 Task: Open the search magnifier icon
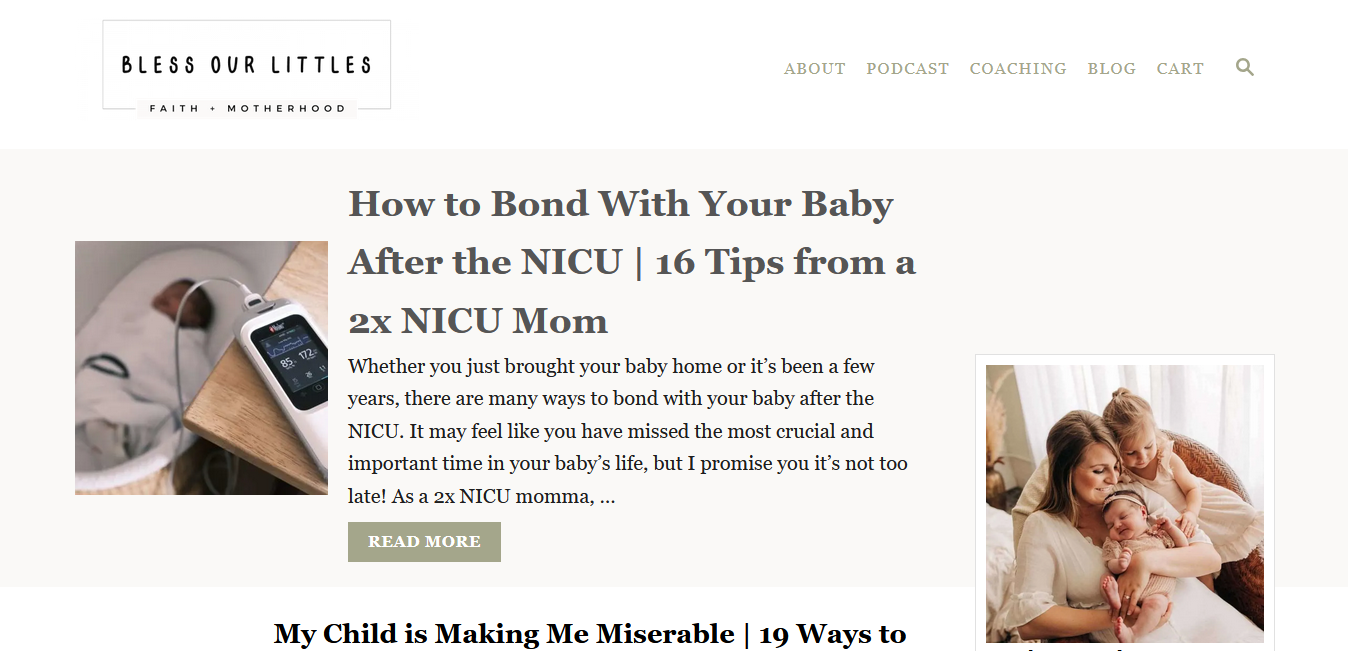1244,68
